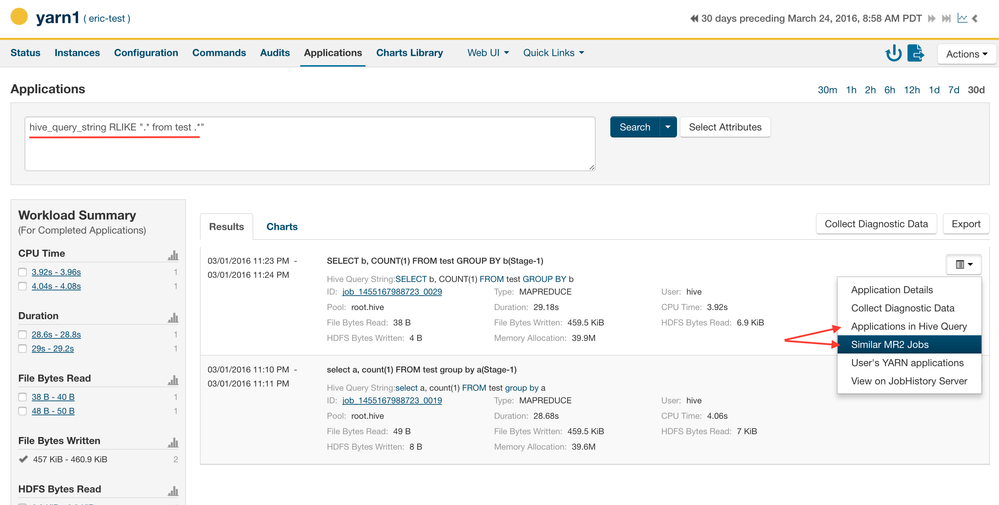Click the eric-test cluster link
The width and height of the screenshot is (999, 505).
(107, 19)
